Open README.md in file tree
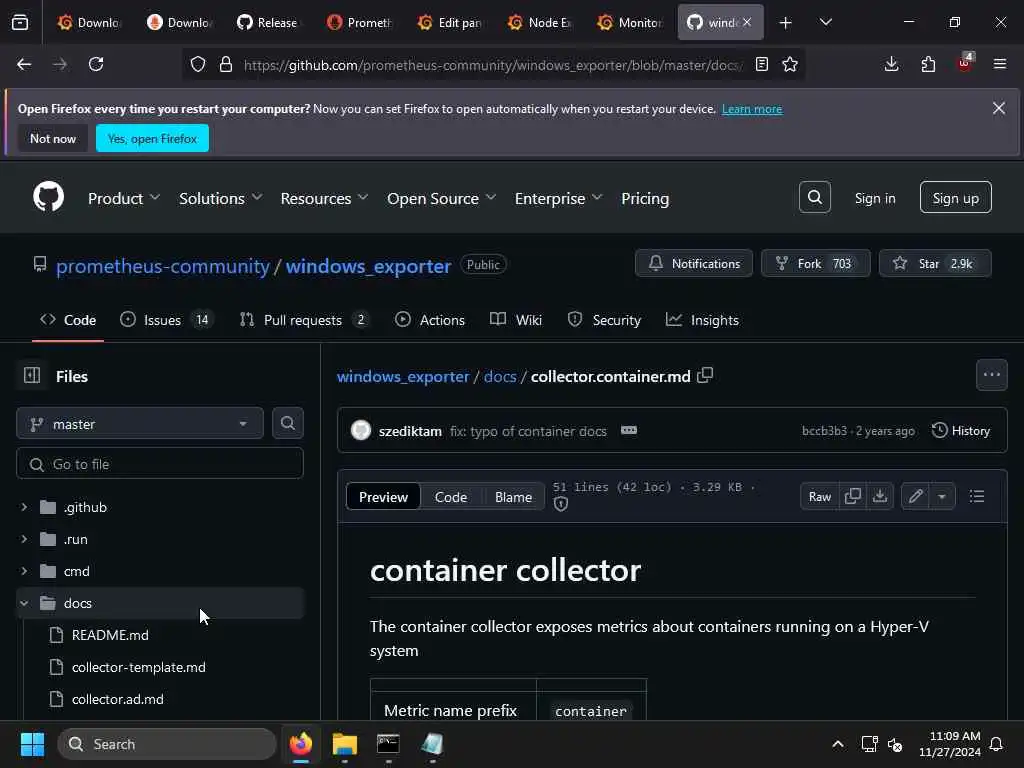 point(110,635)
